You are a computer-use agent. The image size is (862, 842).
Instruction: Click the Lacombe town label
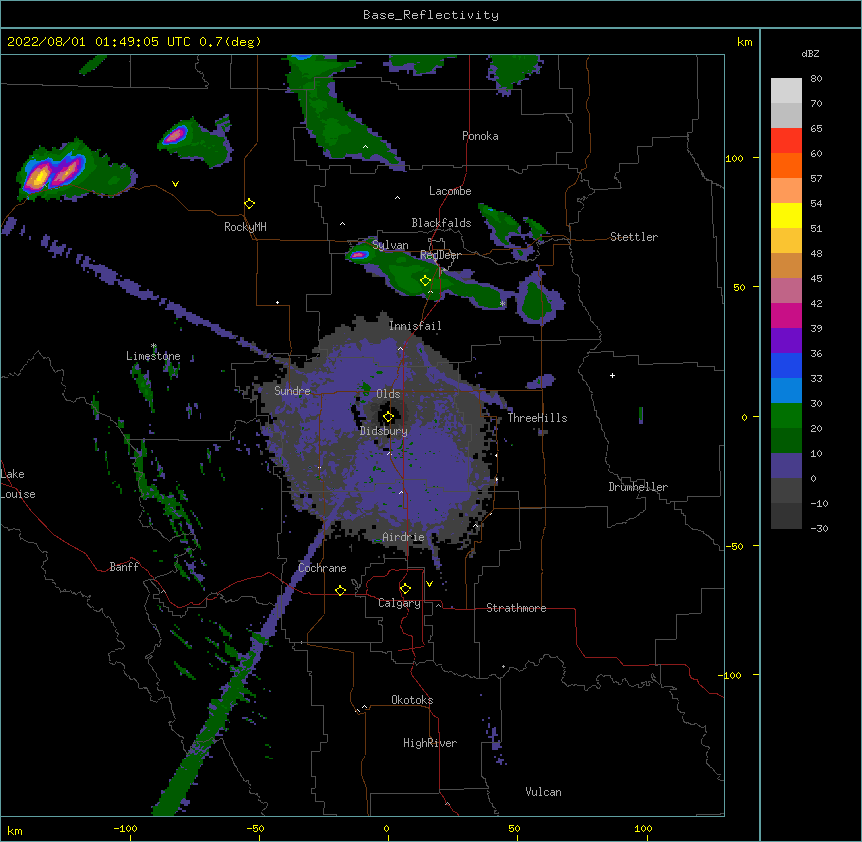450,191
